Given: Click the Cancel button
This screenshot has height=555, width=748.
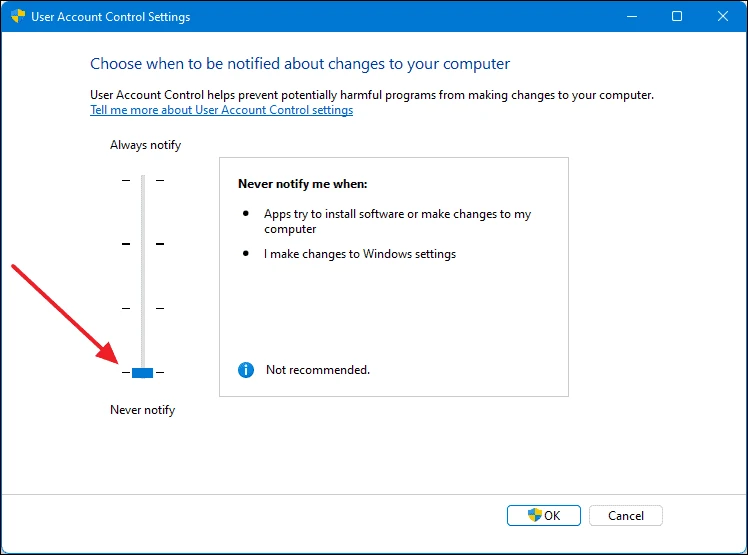Looking at the screenshot, I should 626,515.
